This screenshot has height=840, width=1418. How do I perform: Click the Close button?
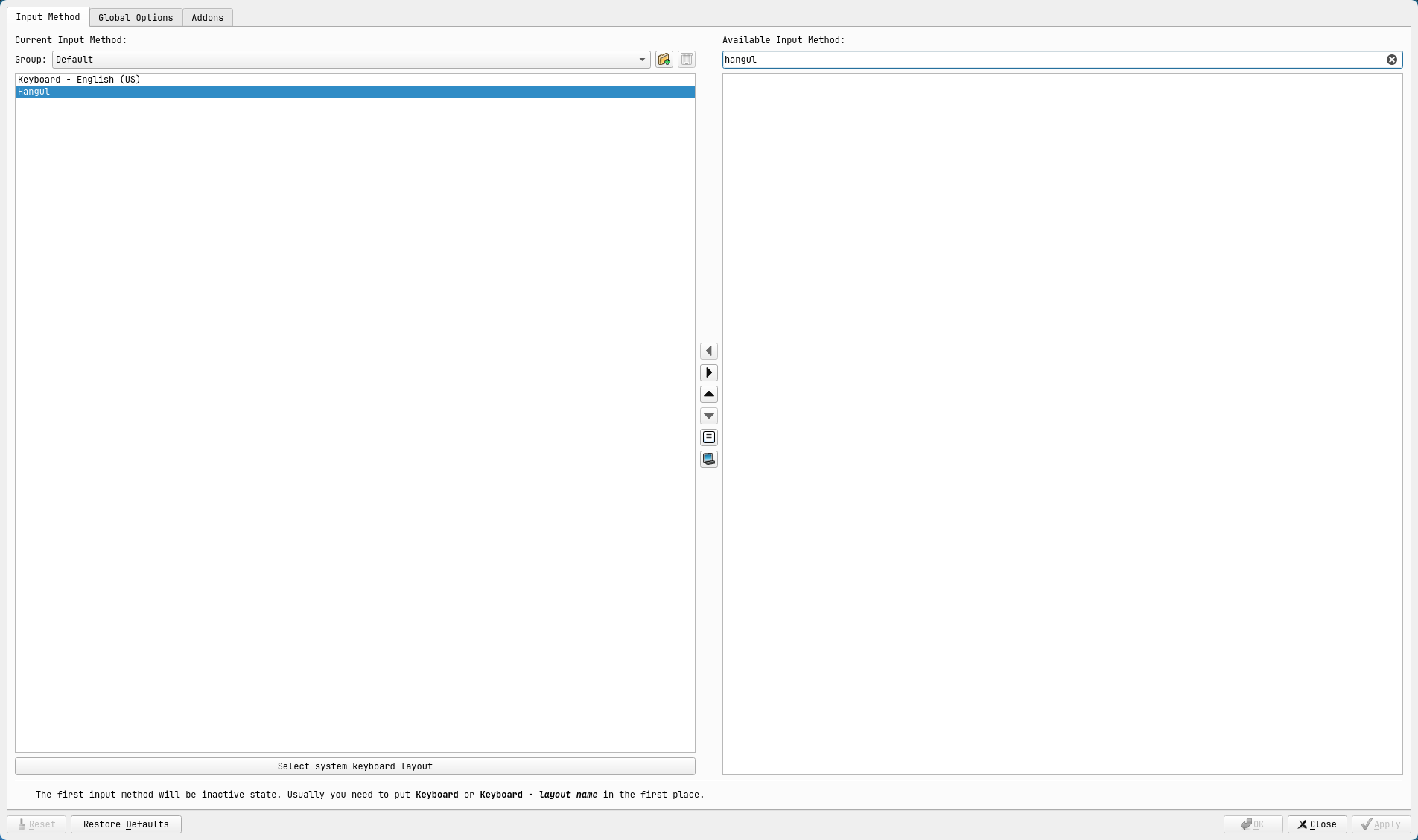pos(1317,824)
